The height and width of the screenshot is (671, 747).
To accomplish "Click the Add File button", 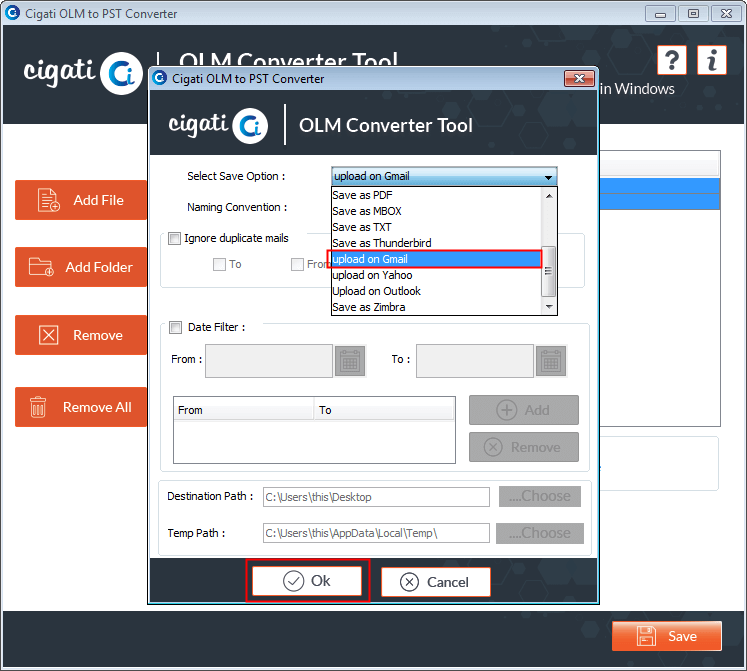I will click(x=81, y=200).
